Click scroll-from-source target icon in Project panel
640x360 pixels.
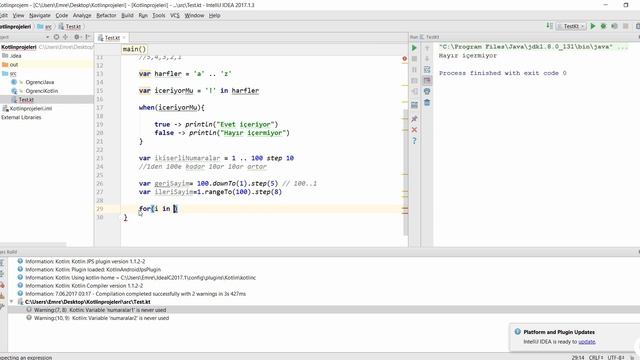point(56,37)
